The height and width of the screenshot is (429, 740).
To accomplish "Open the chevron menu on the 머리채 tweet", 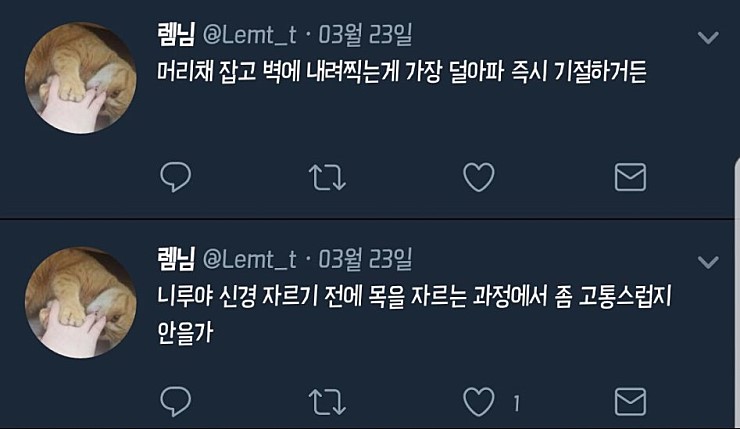I will click(x=708, y=37).
